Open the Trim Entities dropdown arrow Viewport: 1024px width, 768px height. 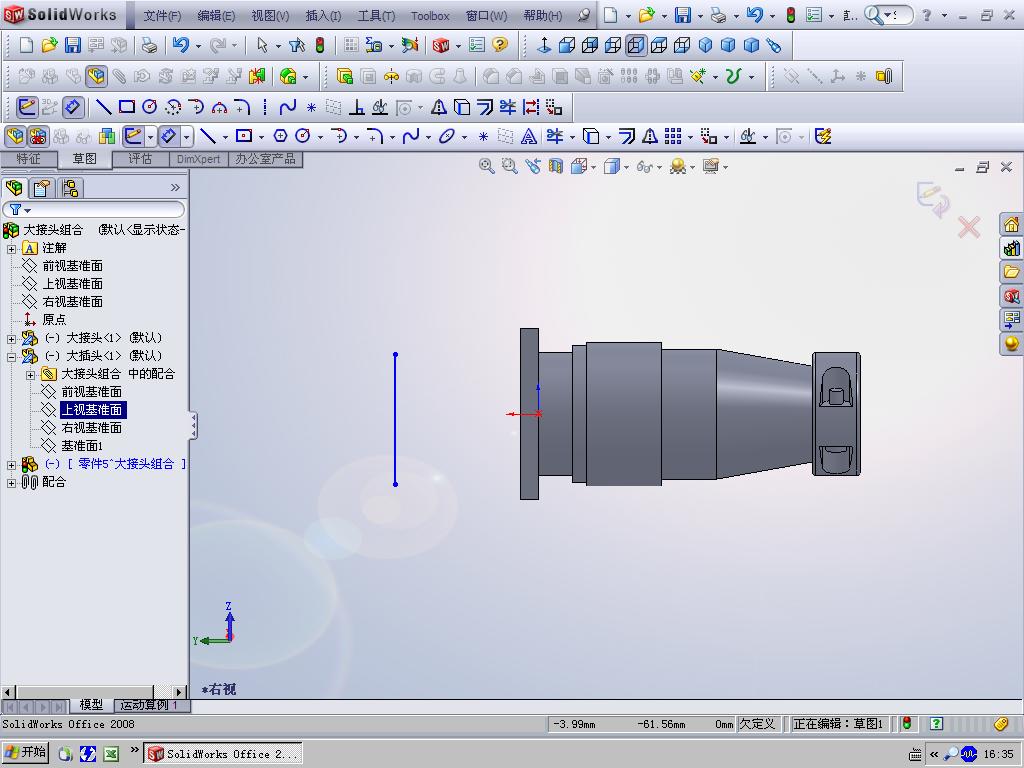click(572, 136)
